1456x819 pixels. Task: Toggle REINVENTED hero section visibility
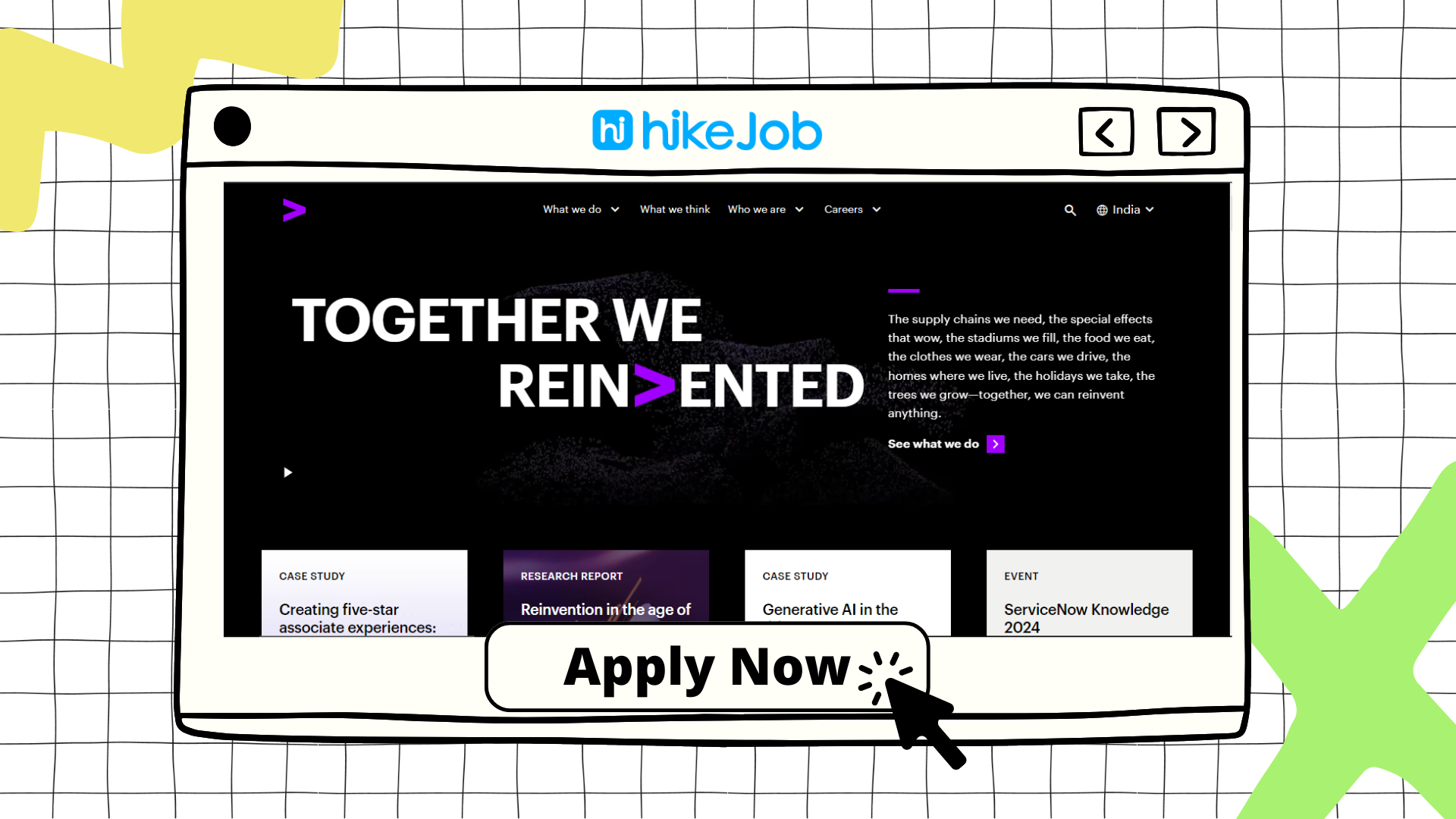pyautogui.click(x=287, y=472)
